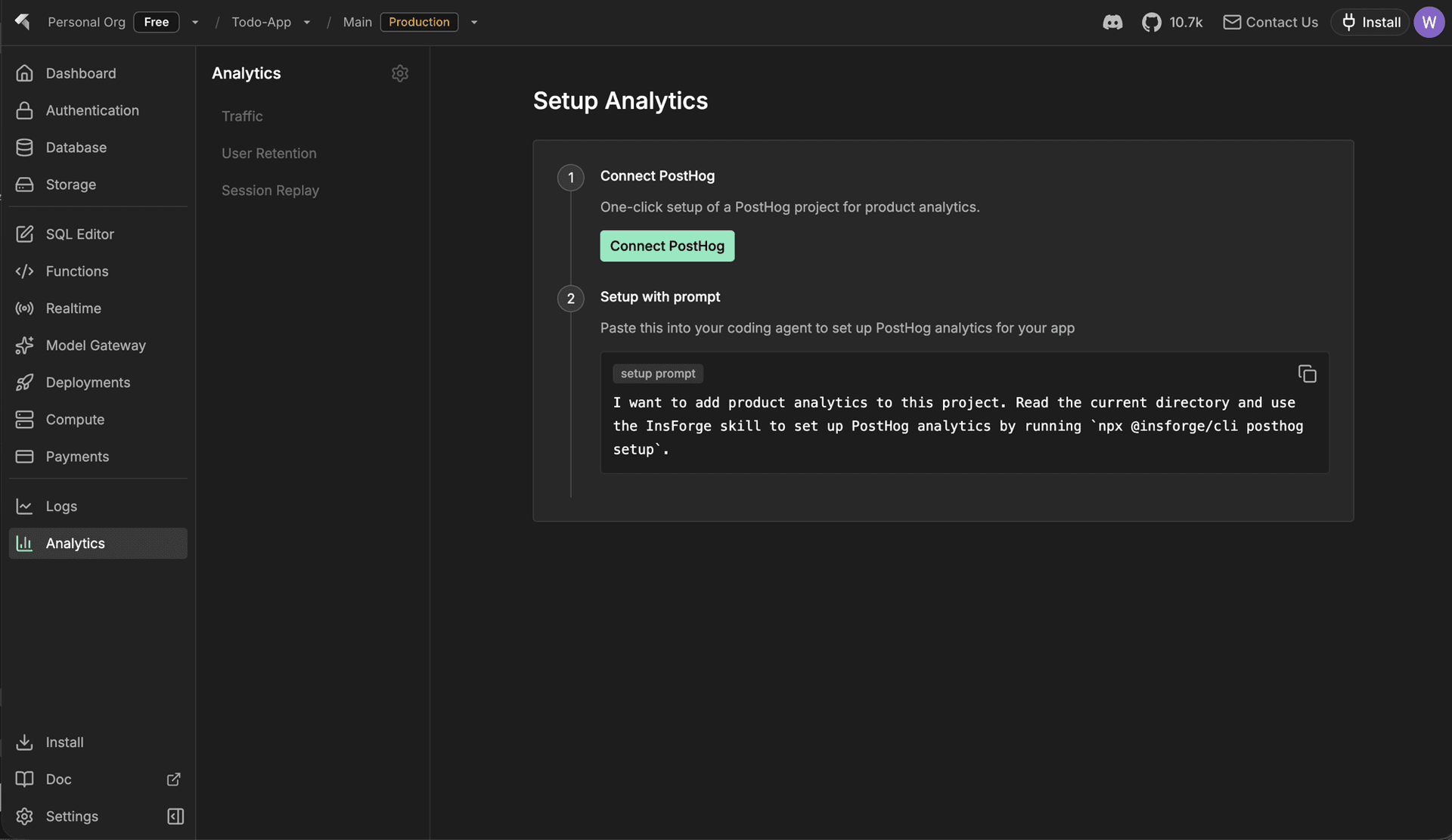The height and width of the screenshot is (840, 1452).
Task: Click the Compute server icon
Action: (x=24, y=420)
